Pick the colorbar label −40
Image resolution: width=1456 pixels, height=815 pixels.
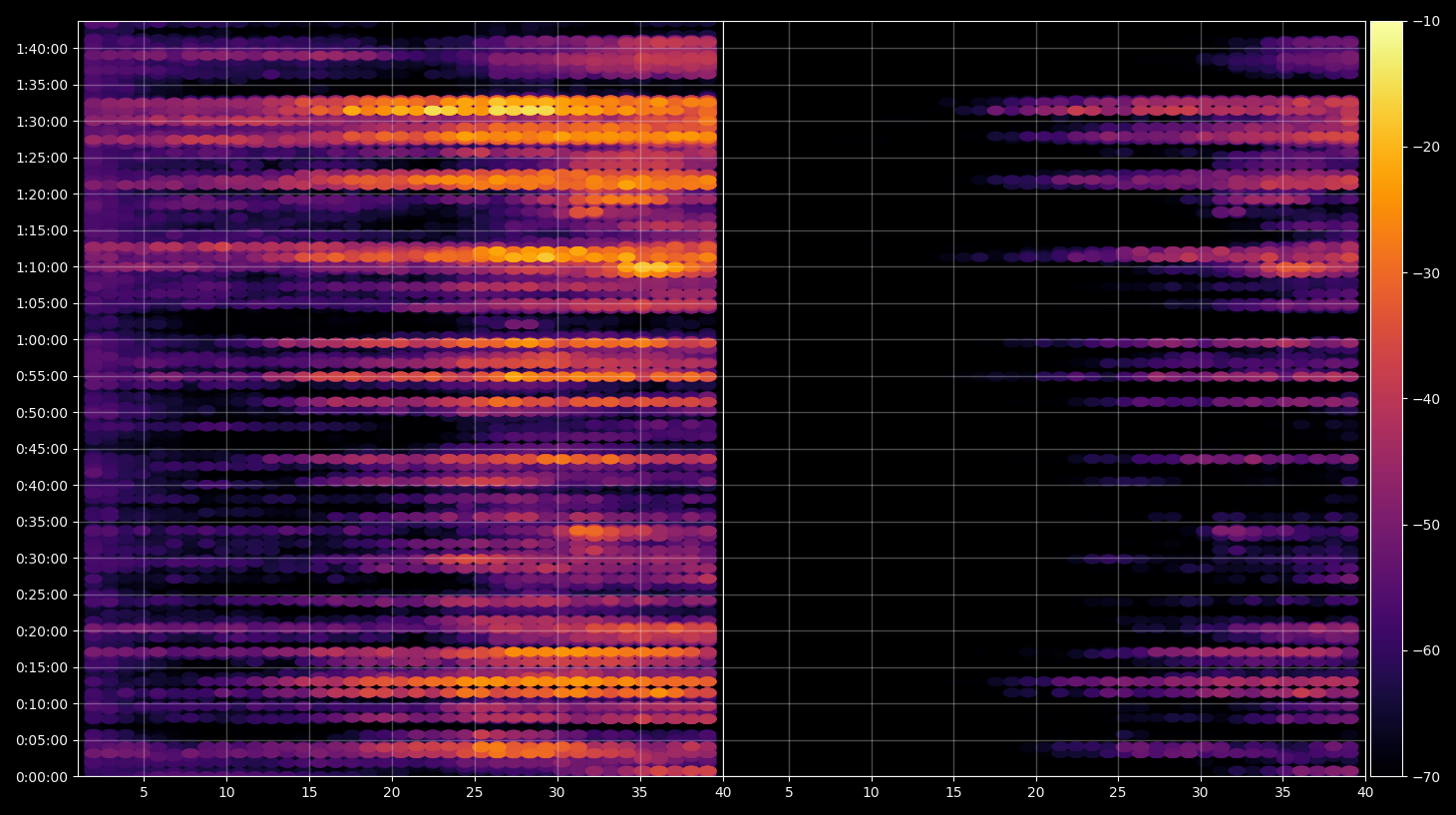coord(1425,399)
